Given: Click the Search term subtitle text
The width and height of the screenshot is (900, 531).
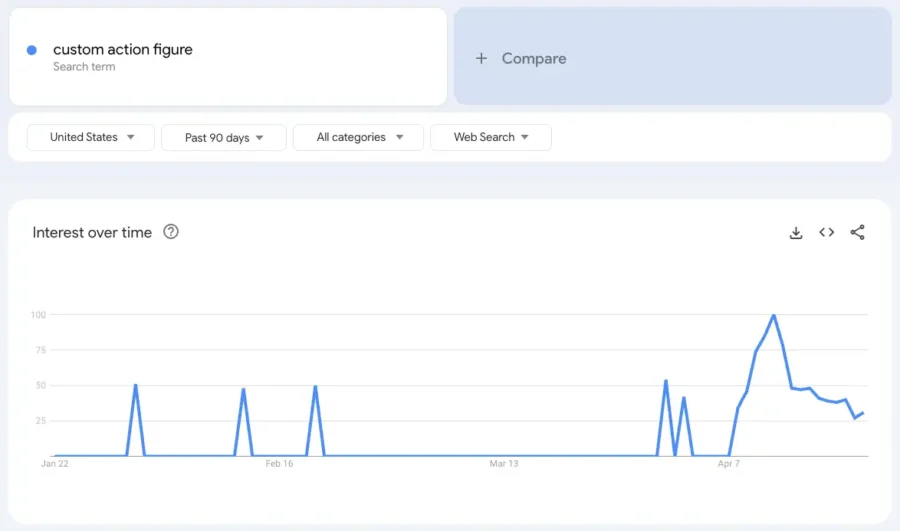Looking at the screenshot, I should (x=84, y=67).
